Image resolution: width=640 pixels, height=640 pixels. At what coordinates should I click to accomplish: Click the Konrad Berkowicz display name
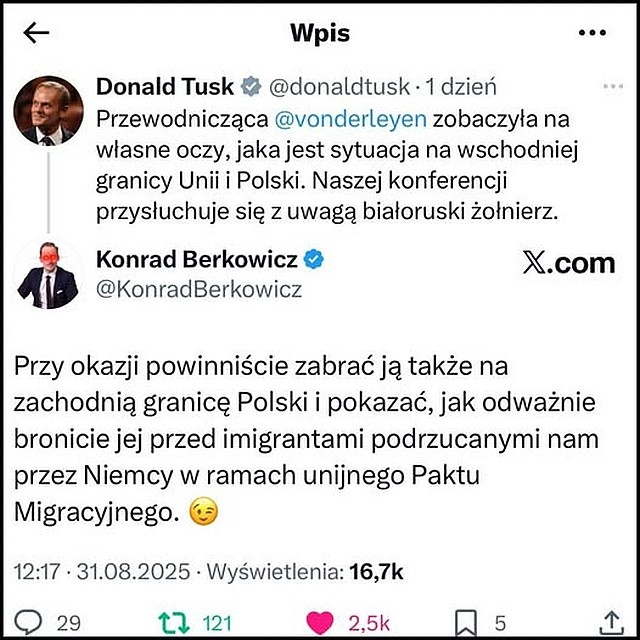[x=196, y=259]
